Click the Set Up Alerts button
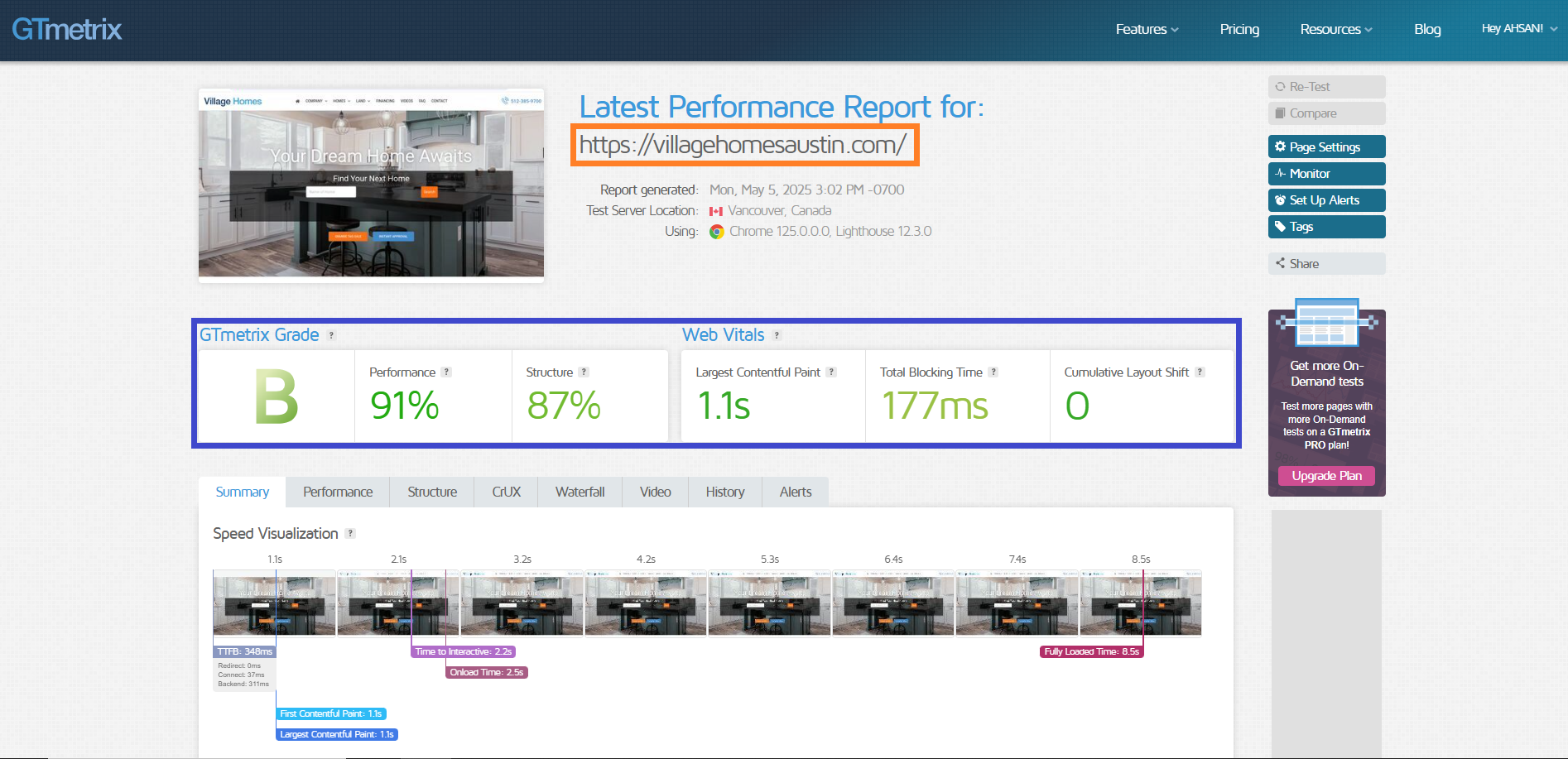Screen dimensions: 1568x759 pyautogui.click(x=1326, y=199)
